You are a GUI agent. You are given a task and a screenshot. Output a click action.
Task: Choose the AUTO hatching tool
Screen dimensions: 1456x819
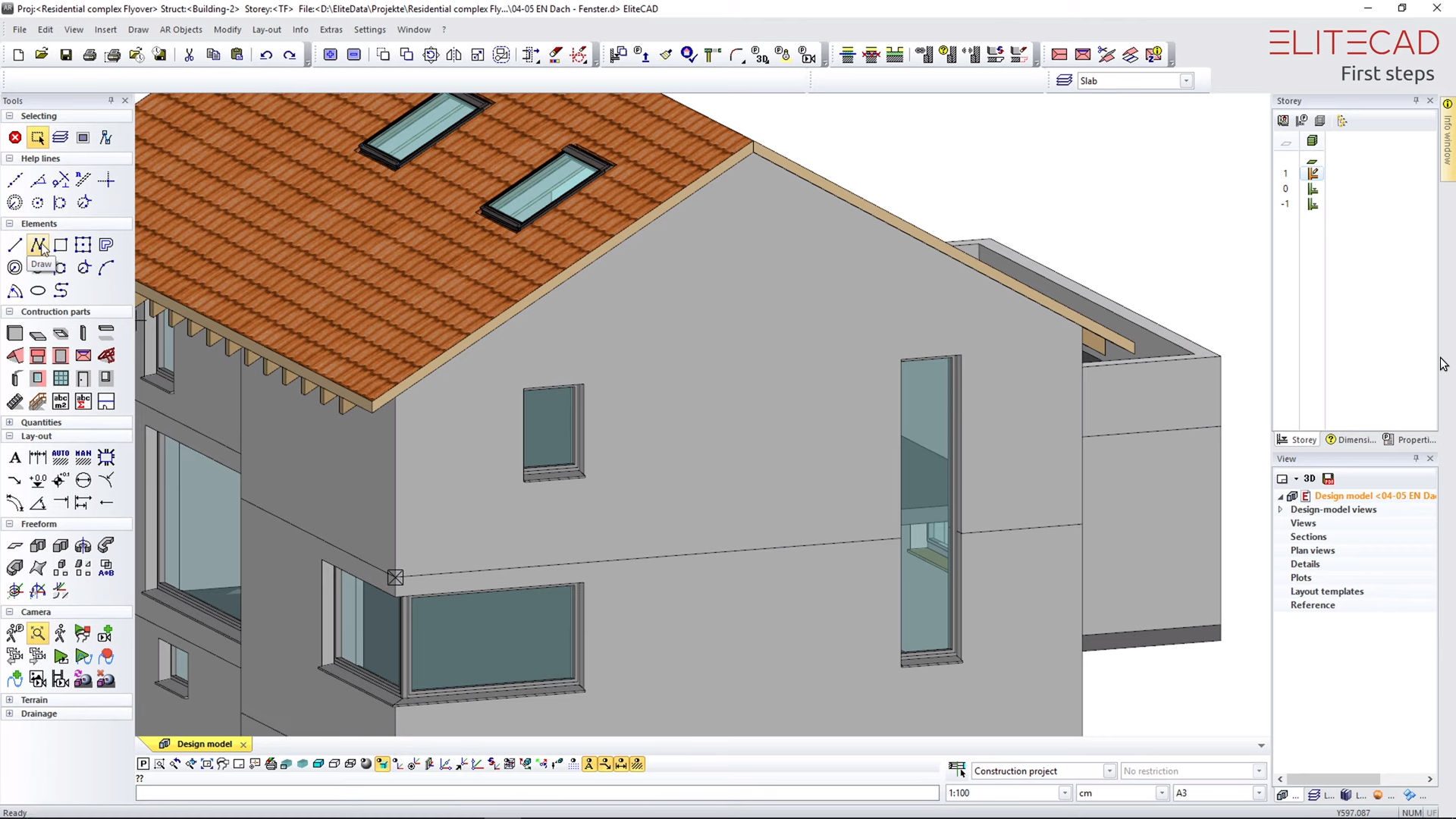[61, 457]
